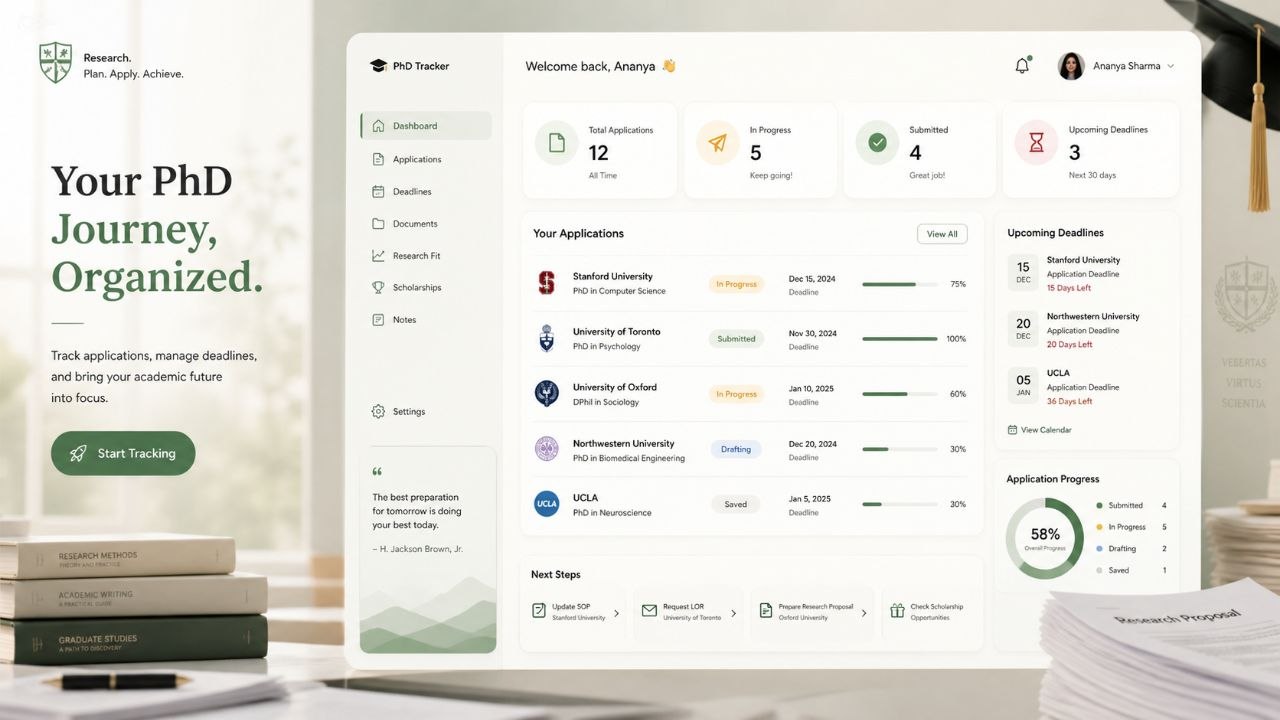Click the Northwestern University seal

pos(546,448)
